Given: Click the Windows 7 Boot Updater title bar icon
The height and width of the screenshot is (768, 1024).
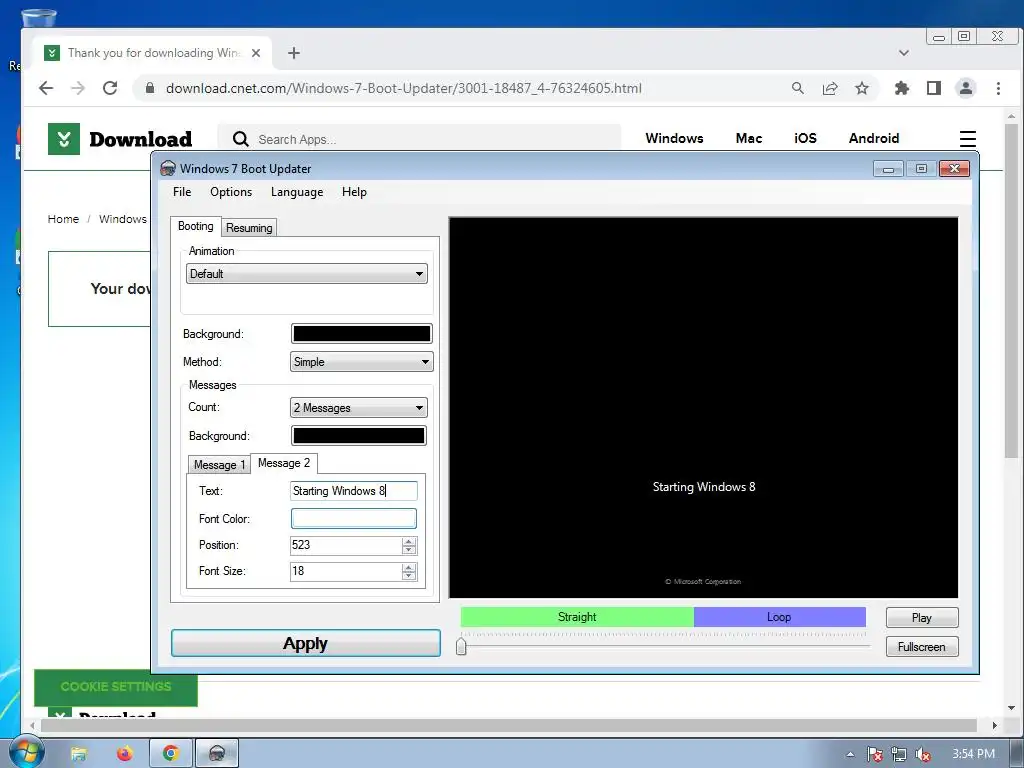Looking at the screenshot, I should coord(168,168).
